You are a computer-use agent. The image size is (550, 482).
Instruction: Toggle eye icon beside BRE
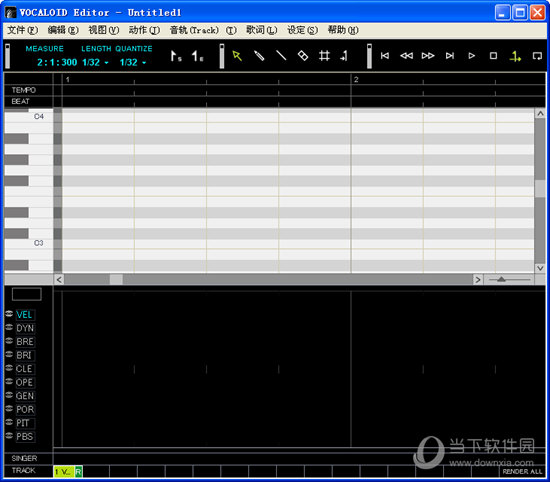coord(9,341)
